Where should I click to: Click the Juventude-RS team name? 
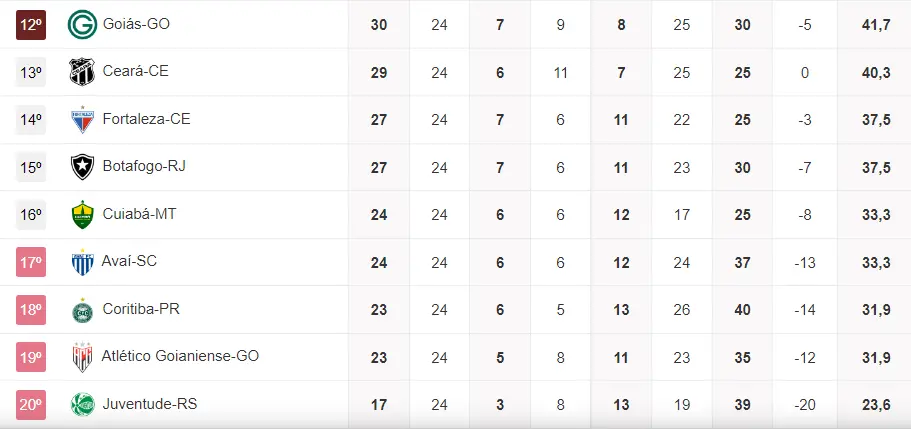[147, 405]
